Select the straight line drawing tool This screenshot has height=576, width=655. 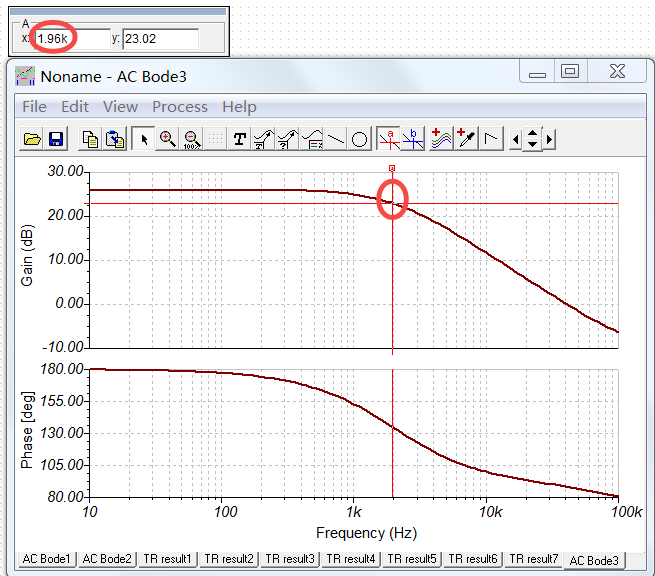[x=336, y=139]
